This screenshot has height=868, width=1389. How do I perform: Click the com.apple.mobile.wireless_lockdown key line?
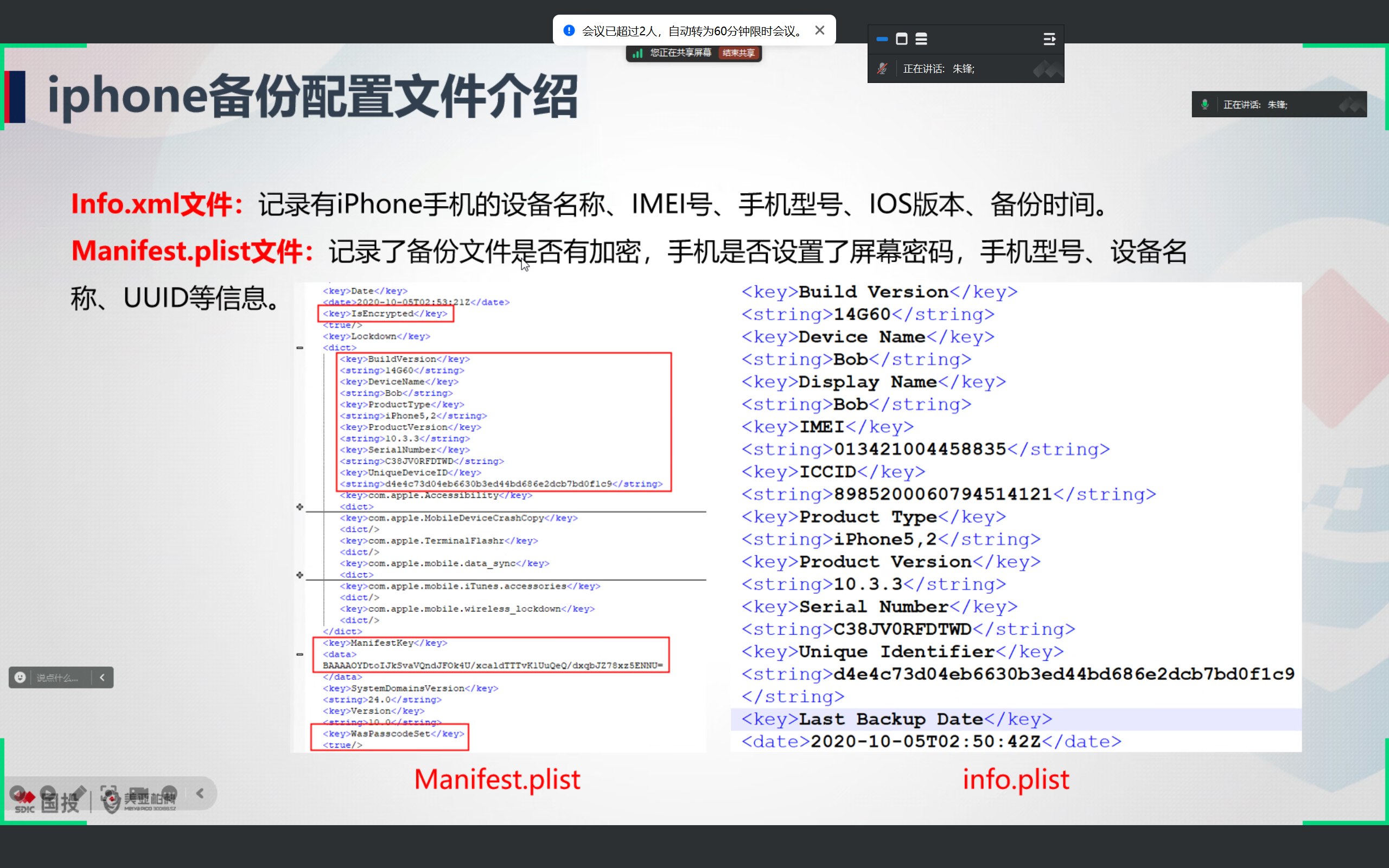[467, 609]
